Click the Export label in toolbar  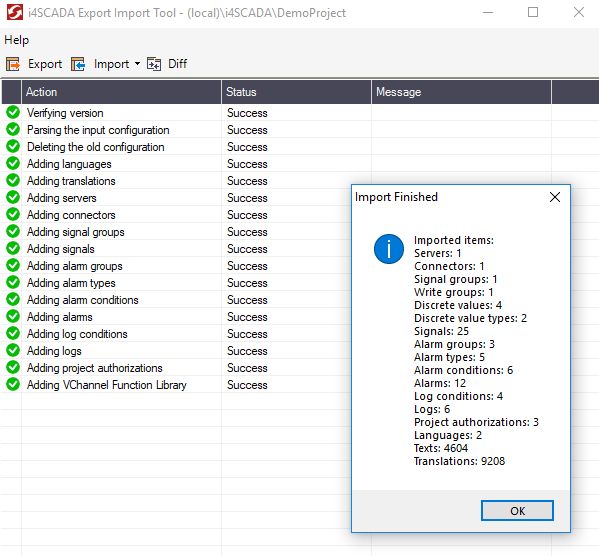pyautogui.click(x=45, y=64)
